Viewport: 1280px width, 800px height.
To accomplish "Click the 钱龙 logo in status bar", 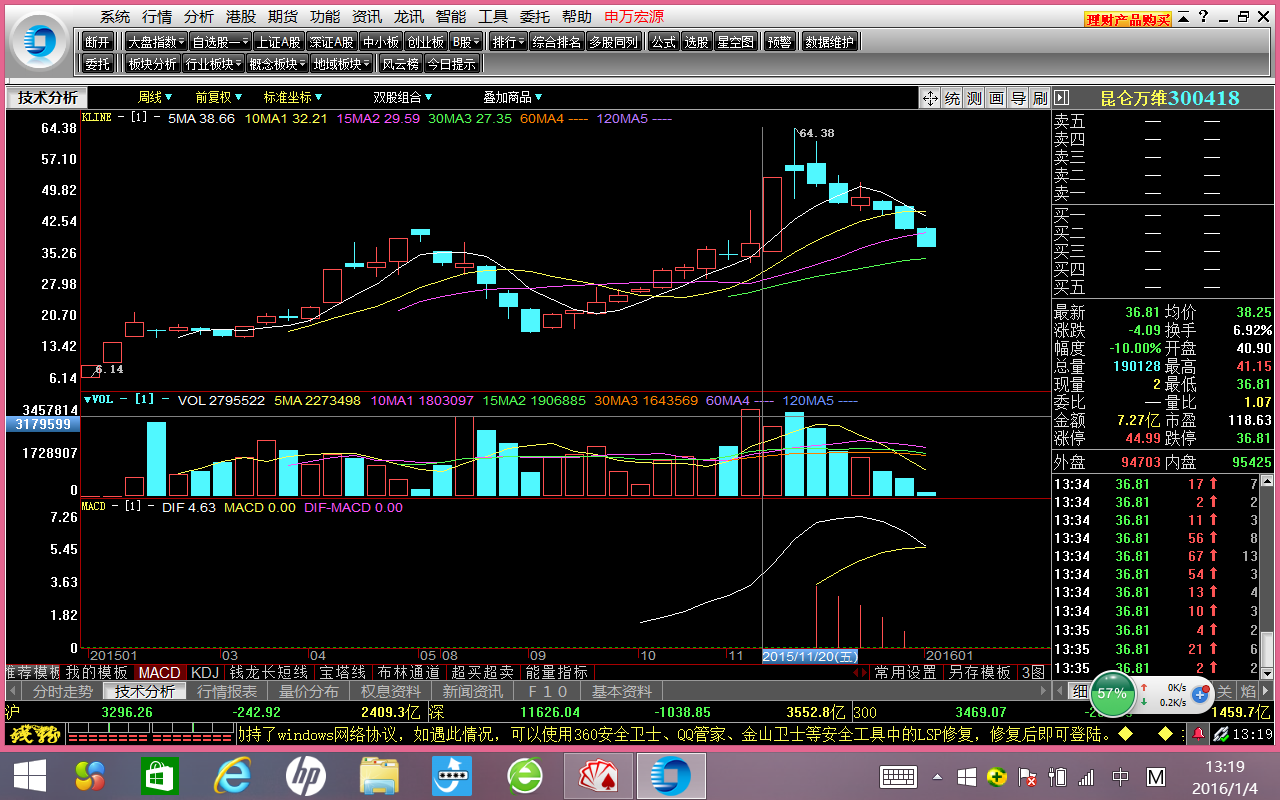I will point(35,735).
